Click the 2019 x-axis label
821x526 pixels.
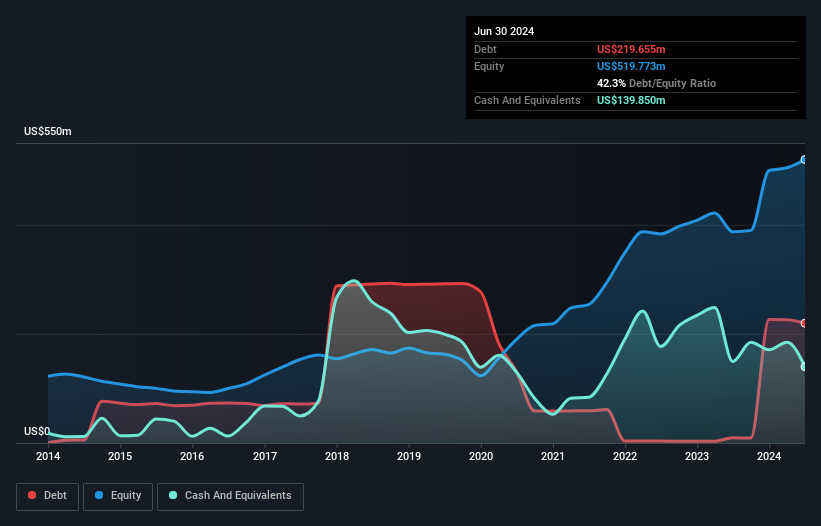point(409,456)
